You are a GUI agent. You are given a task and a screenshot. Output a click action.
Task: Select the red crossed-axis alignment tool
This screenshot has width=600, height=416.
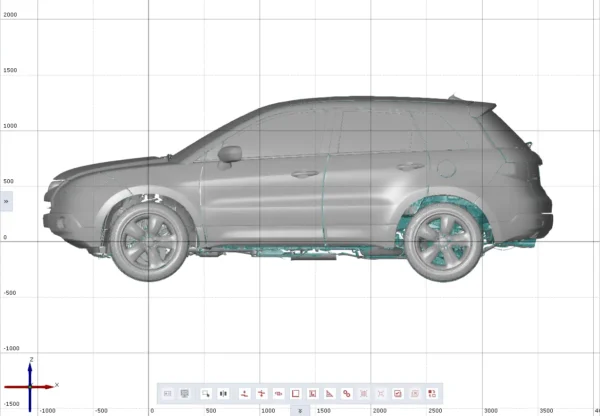pos(262,393)
